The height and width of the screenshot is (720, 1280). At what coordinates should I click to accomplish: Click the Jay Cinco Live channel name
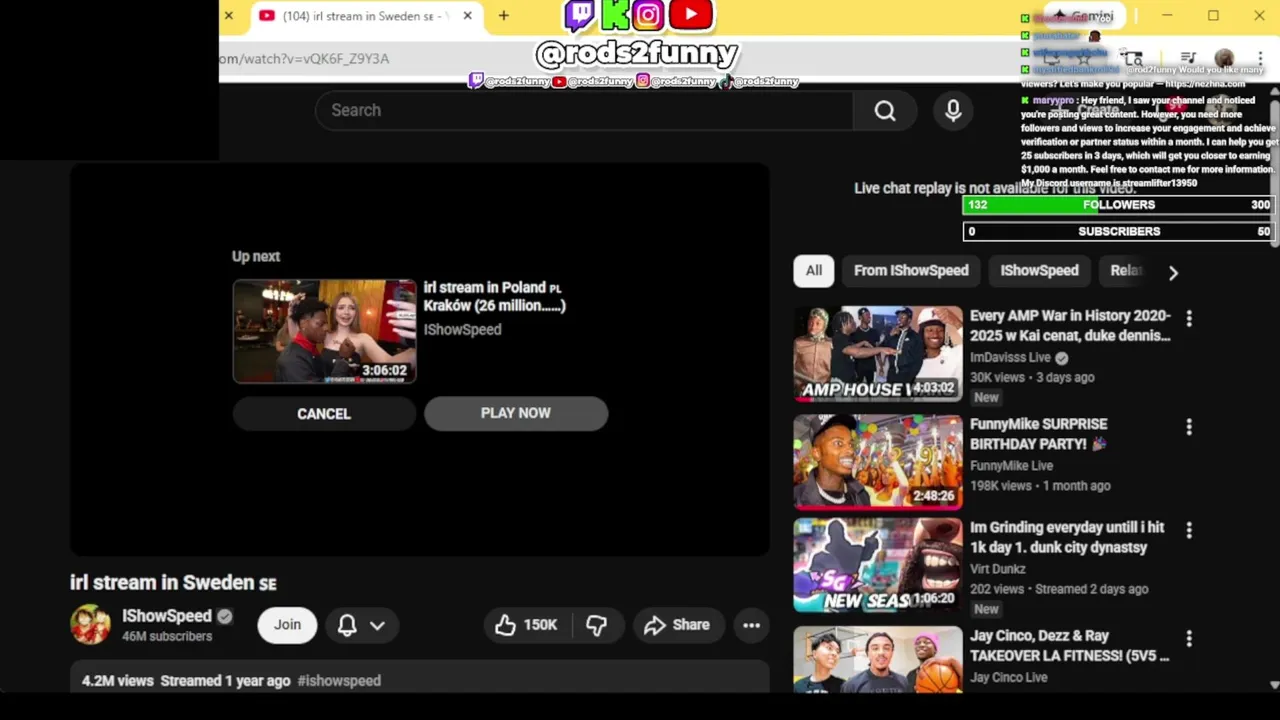click(x=1009, y=678)
